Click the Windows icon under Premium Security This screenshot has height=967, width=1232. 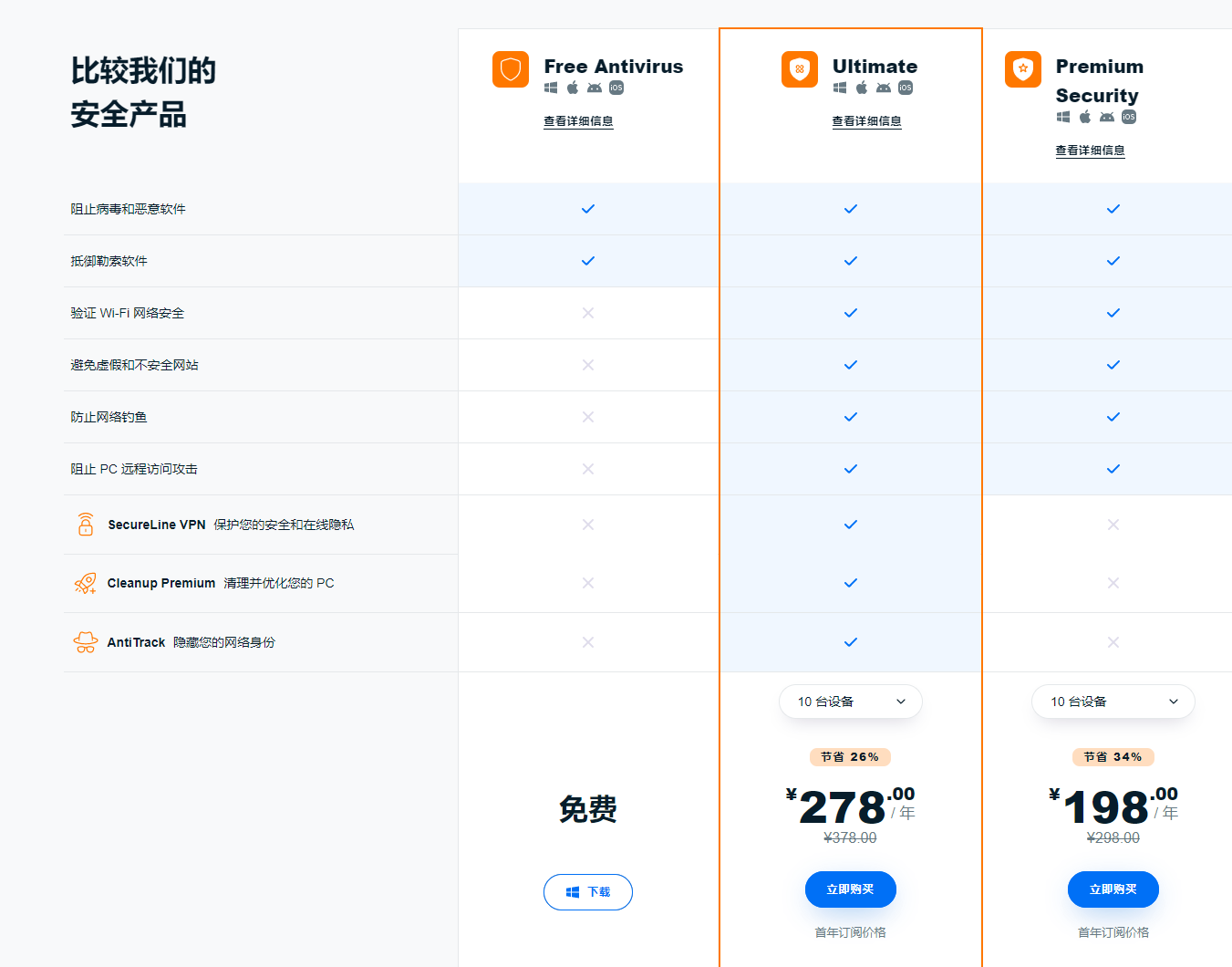[1063, 117]
